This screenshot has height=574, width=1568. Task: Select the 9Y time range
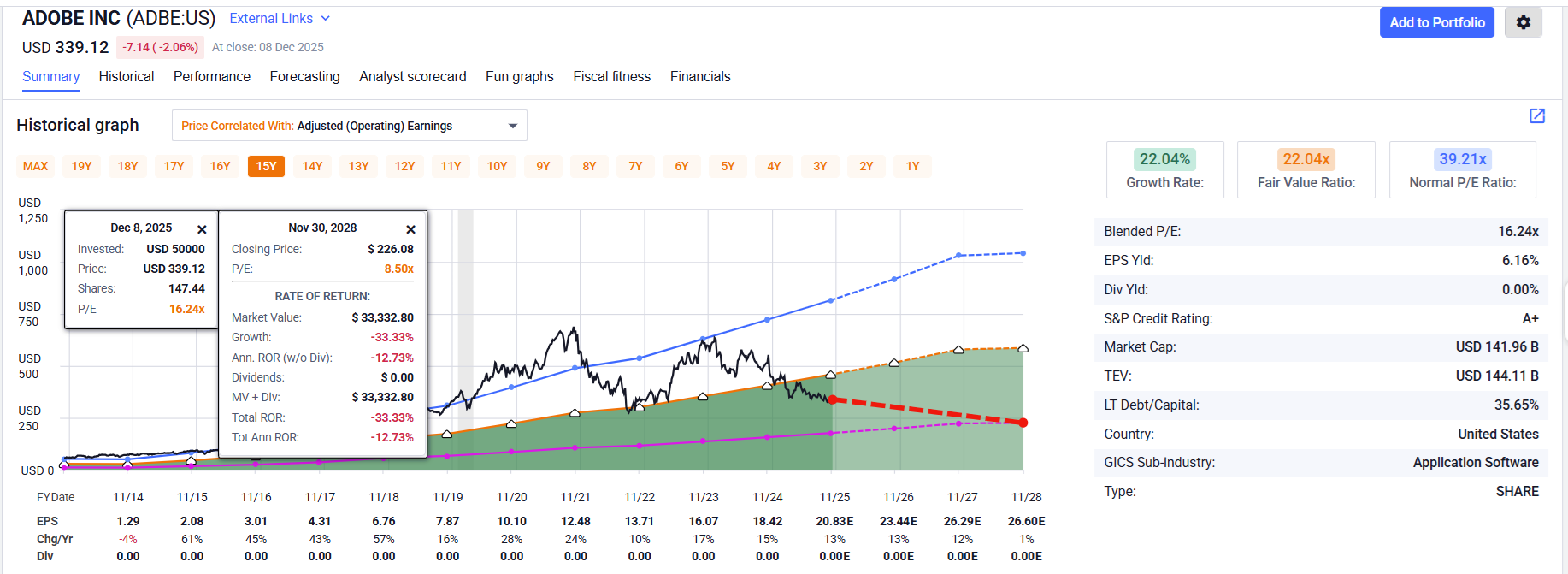(544, 166)
